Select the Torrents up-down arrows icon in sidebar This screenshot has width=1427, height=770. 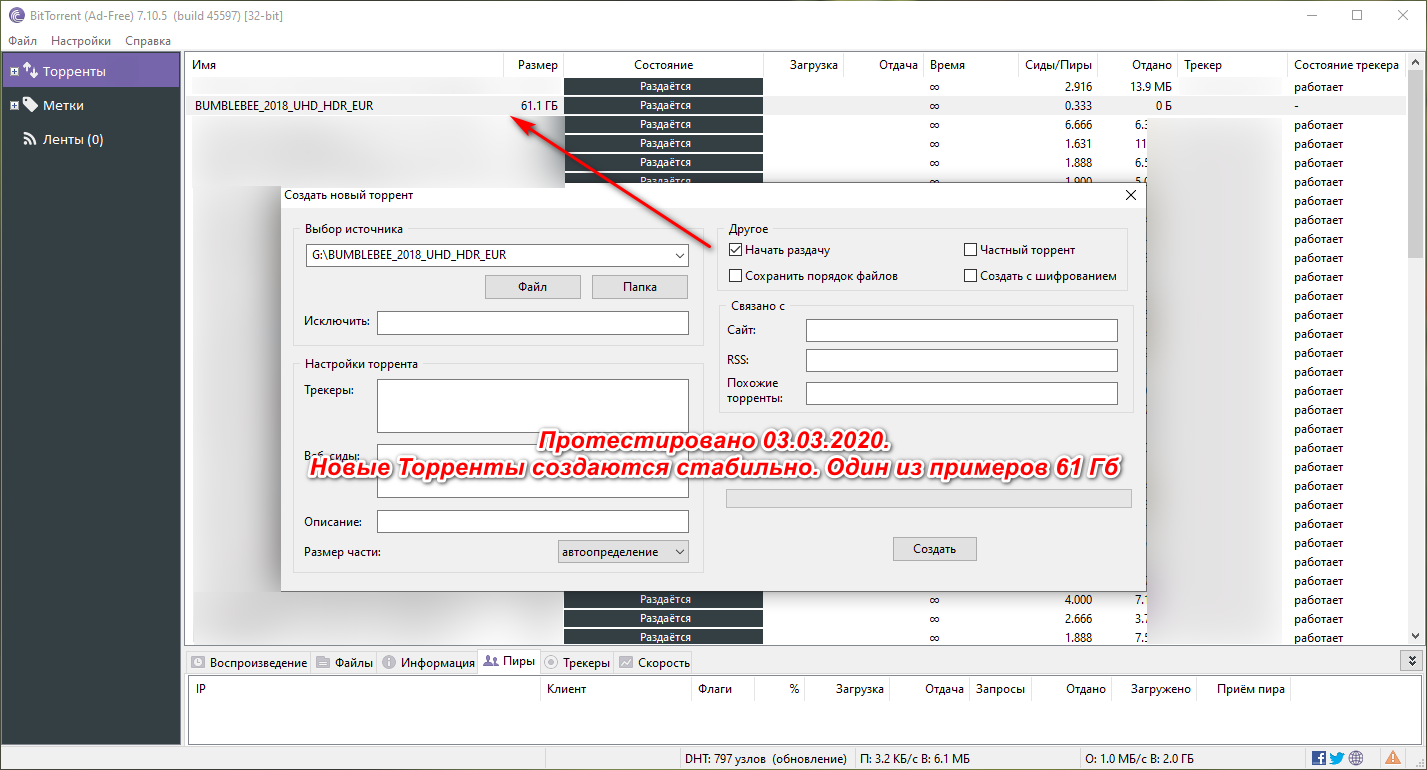click(x=30, y=71)
